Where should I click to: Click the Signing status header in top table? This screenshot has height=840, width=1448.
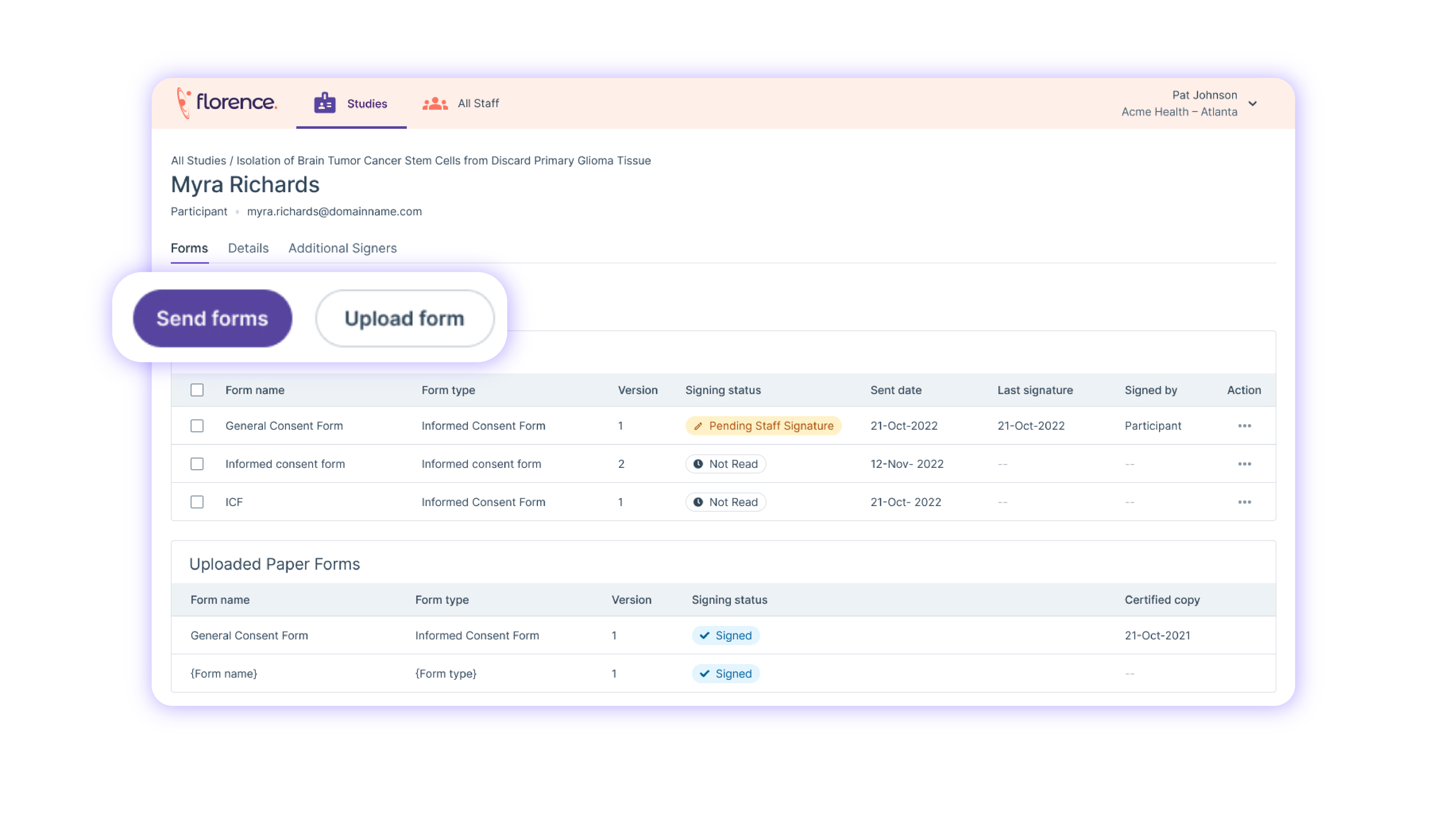coord(723,390)
